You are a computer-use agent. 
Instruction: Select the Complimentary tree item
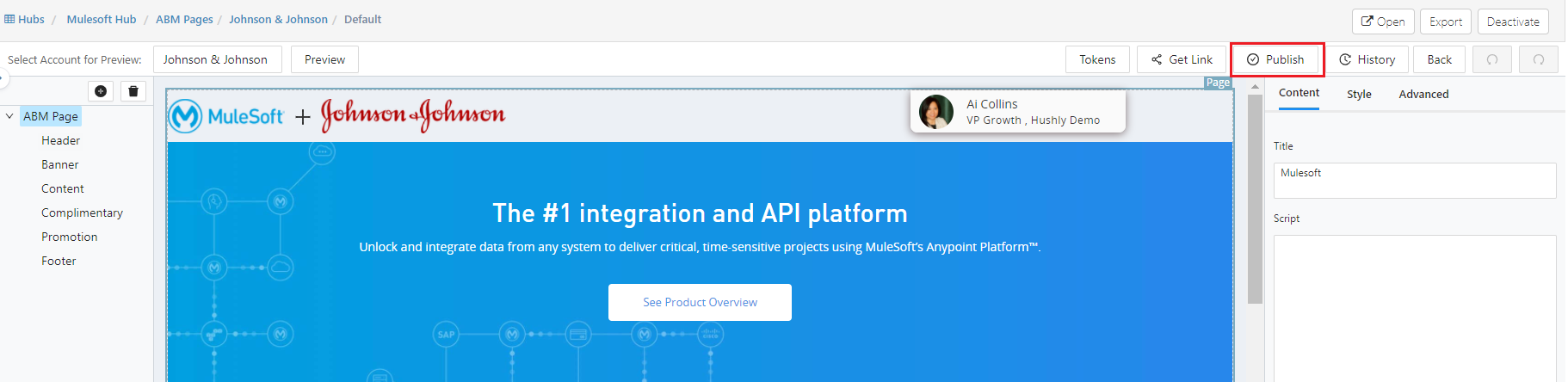point(82,213)
